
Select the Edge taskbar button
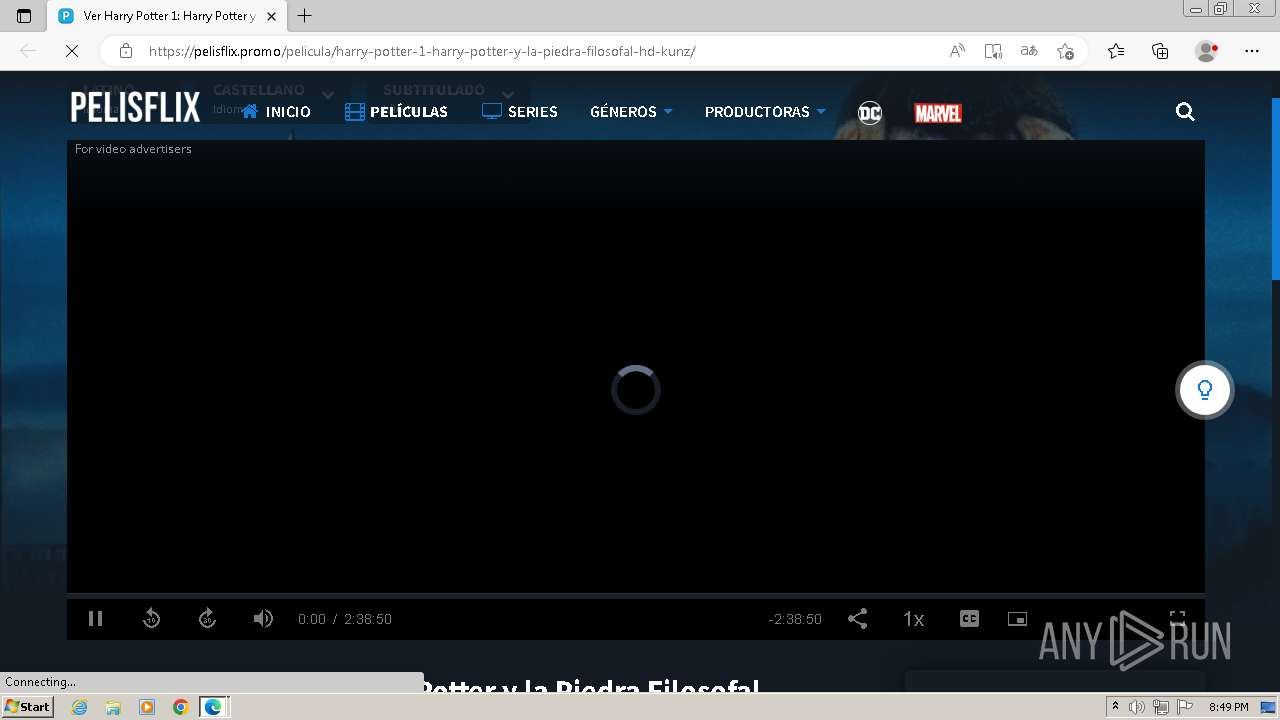214,707
